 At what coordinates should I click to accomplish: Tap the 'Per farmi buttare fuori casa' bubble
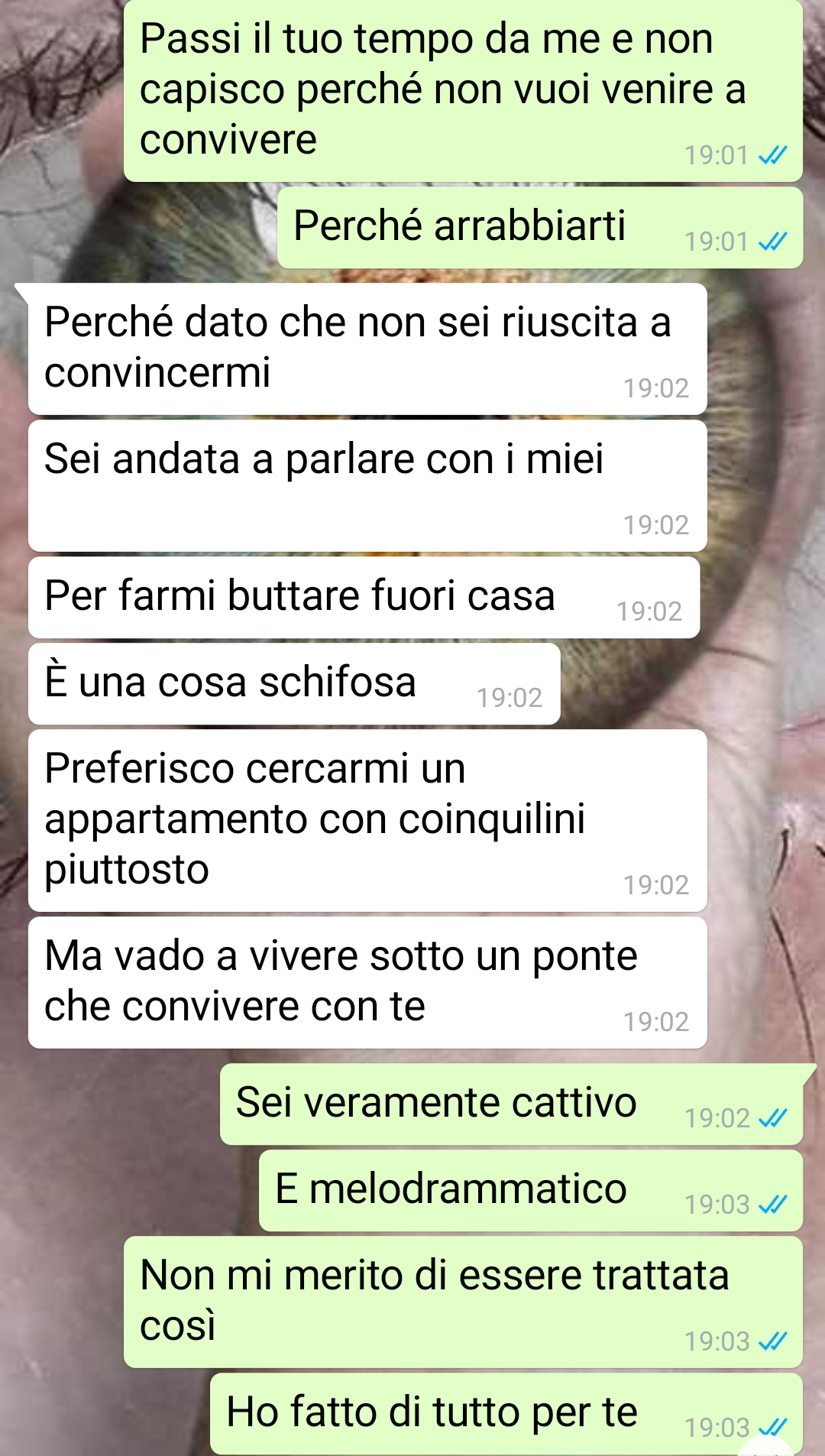coord(364,598)
